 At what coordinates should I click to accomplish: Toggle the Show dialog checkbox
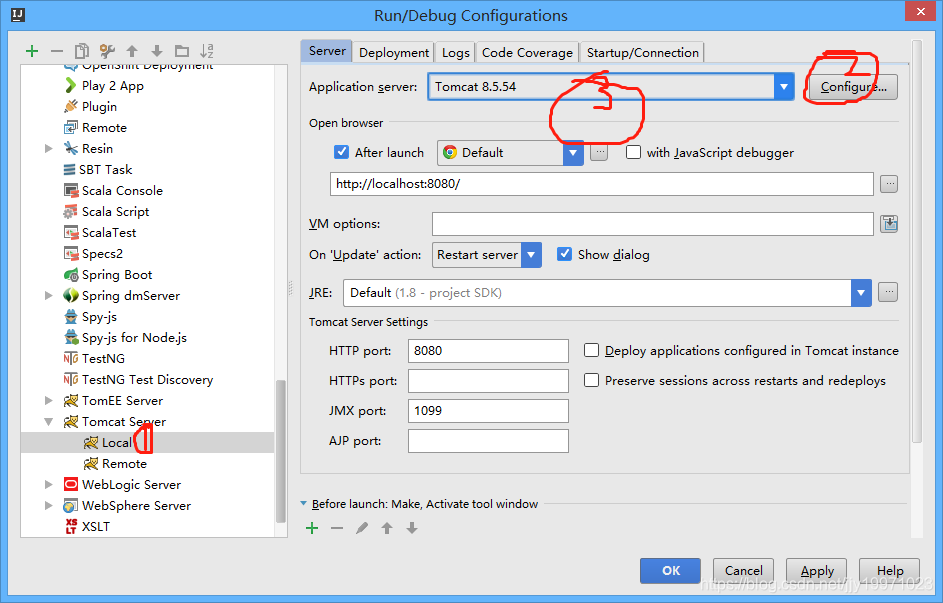(564, 254)
